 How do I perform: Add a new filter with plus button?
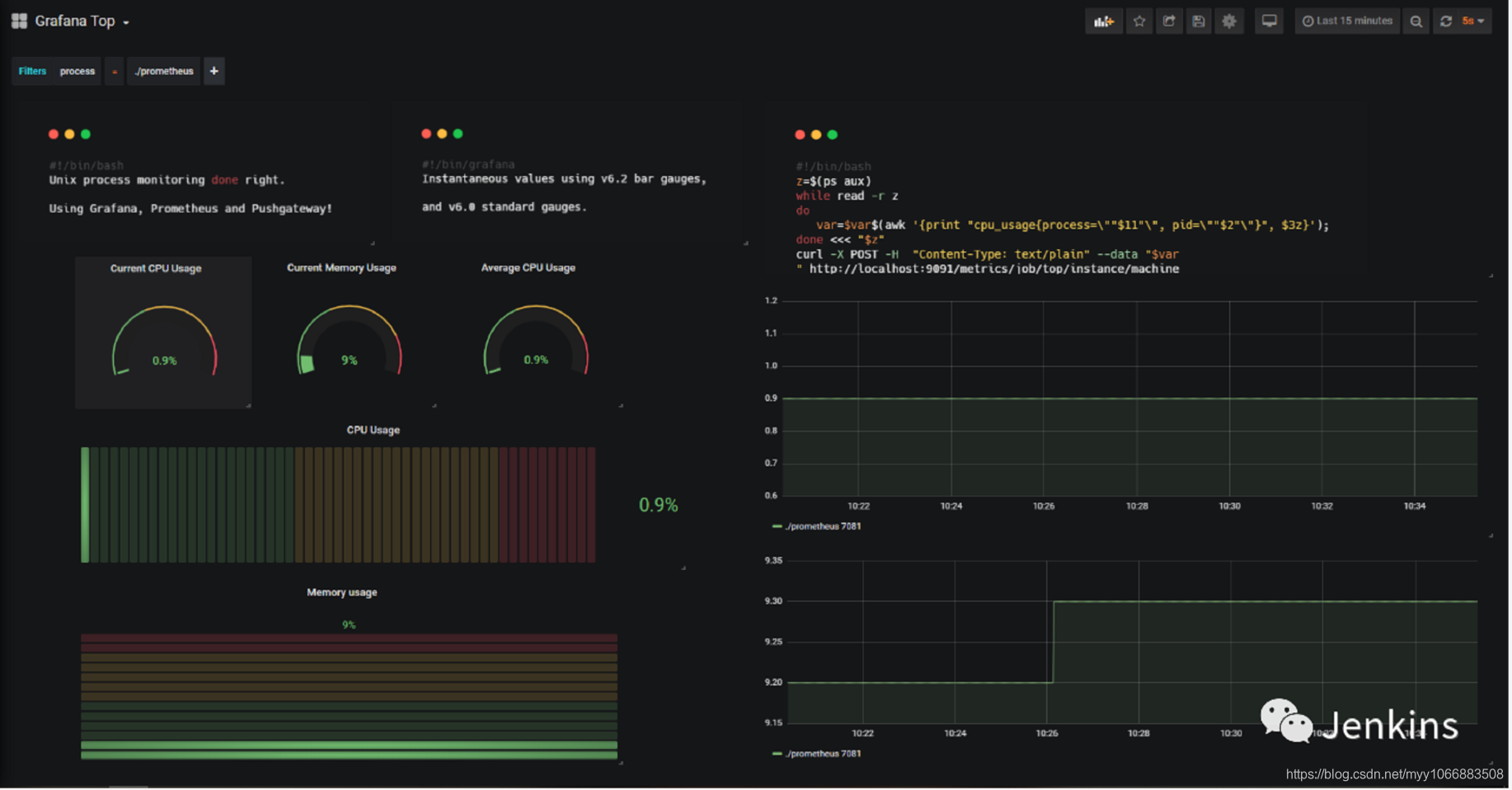point(214,71)
